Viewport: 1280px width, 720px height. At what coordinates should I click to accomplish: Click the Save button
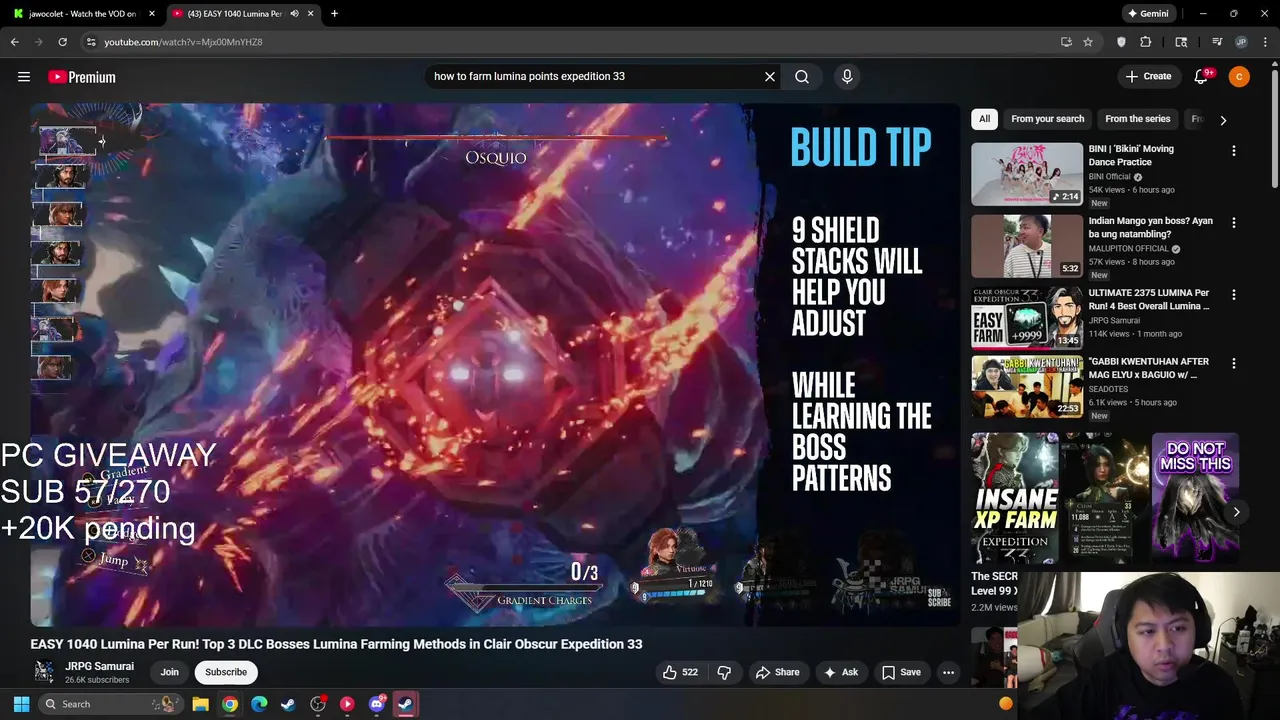coord(901,672)
